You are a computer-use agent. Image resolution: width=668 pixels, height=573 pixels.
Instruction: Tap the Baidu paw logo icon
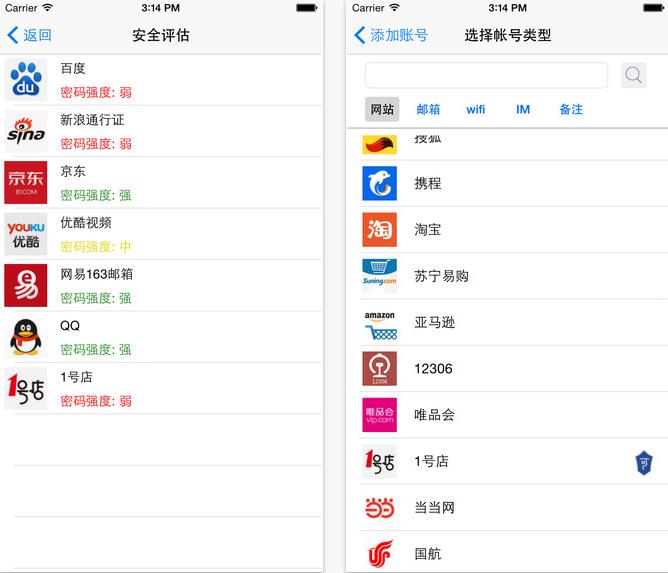26,80
